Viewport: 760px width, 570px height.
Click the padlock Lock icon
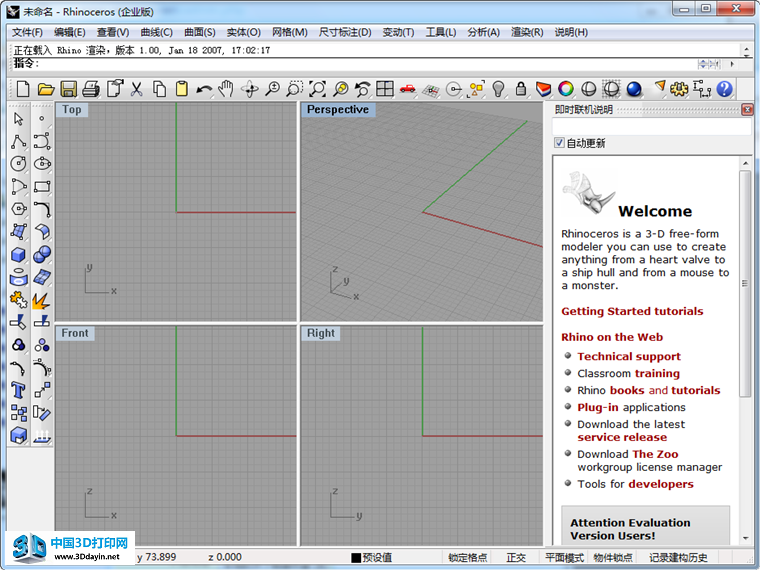pyautogui.click(x=521, y=89)
